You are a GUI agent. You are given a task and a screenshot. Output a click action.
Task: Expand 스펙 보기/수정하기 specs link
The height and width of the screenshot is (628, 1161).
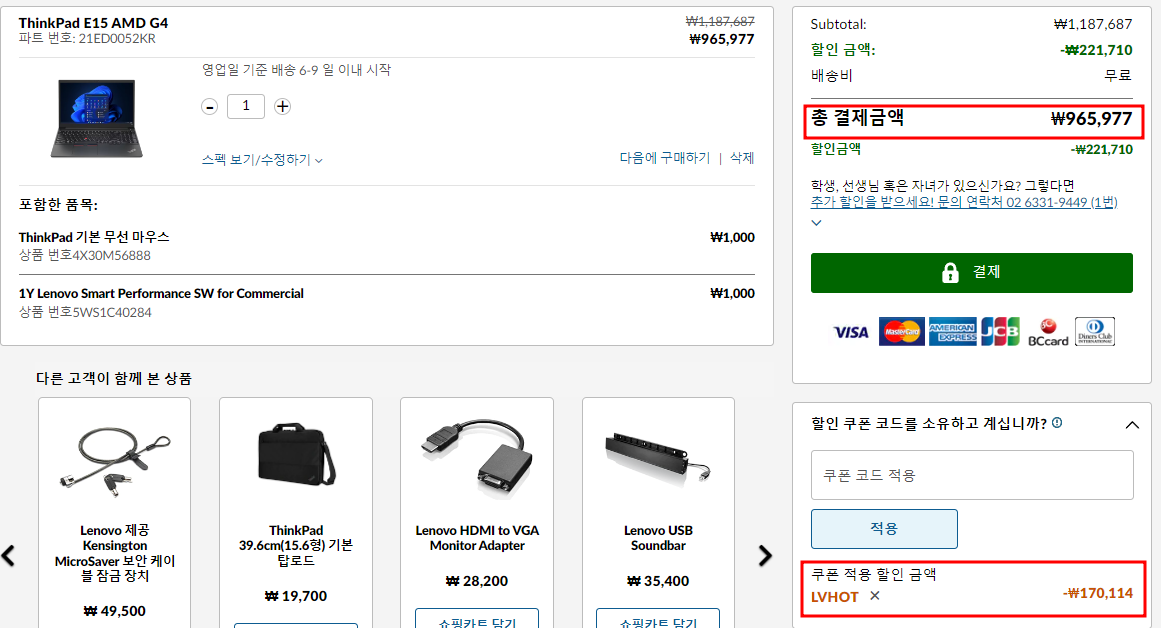262,159
